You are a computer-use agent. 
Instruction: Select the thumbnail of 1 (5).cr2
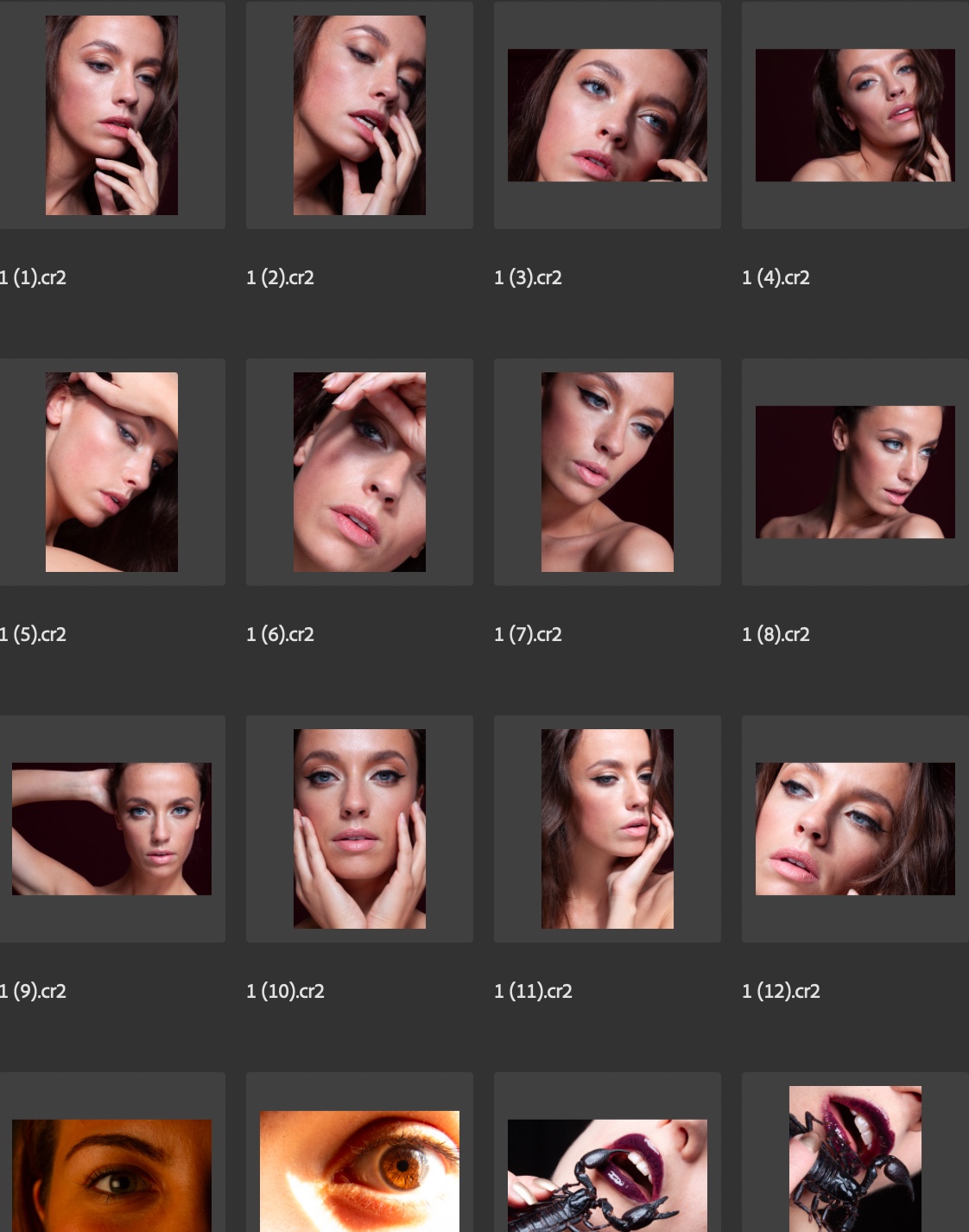[111, 472]
